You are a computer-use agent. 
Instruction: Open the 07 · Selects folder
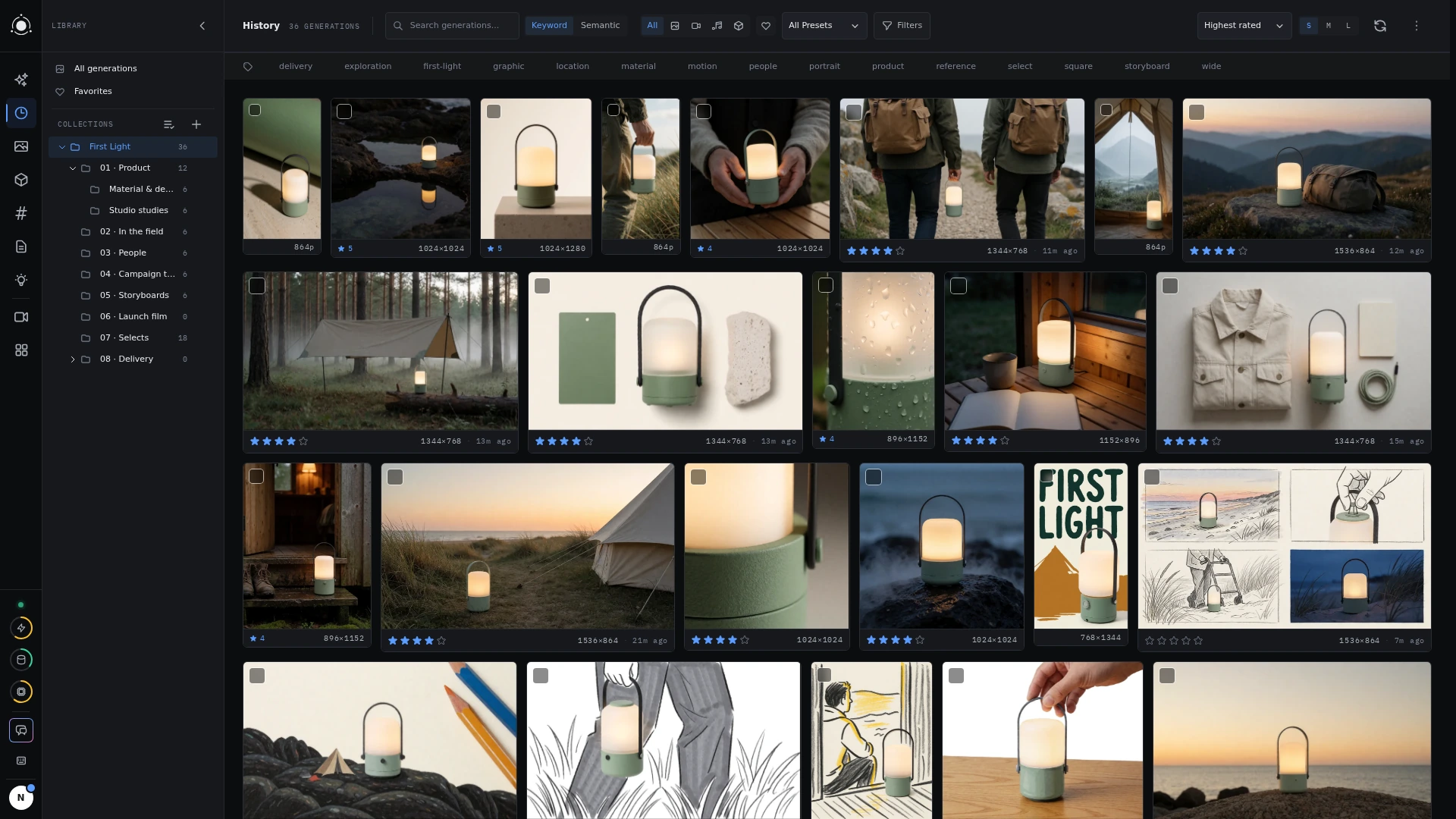pyautogui.click(x=133, y=338)
